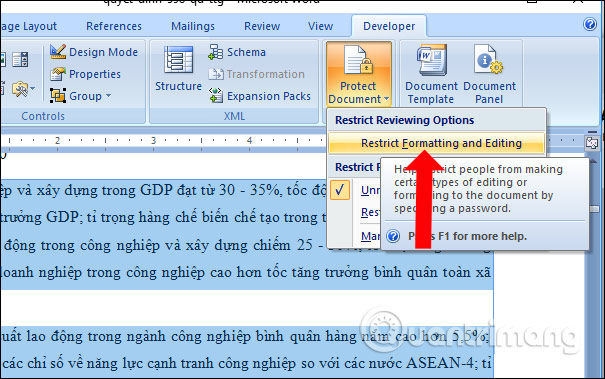
Task: Open control Properties in the ribbon
Action: coord(85,74)
